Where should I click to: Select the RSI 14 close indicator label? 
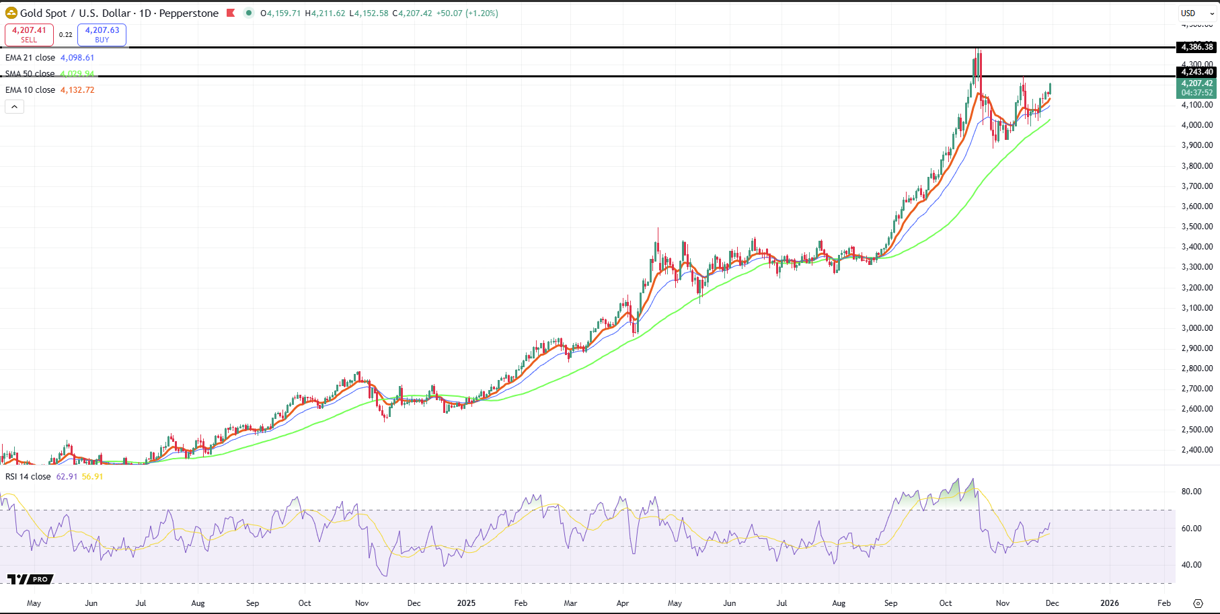pyautogui.click(x=28, y=477)
